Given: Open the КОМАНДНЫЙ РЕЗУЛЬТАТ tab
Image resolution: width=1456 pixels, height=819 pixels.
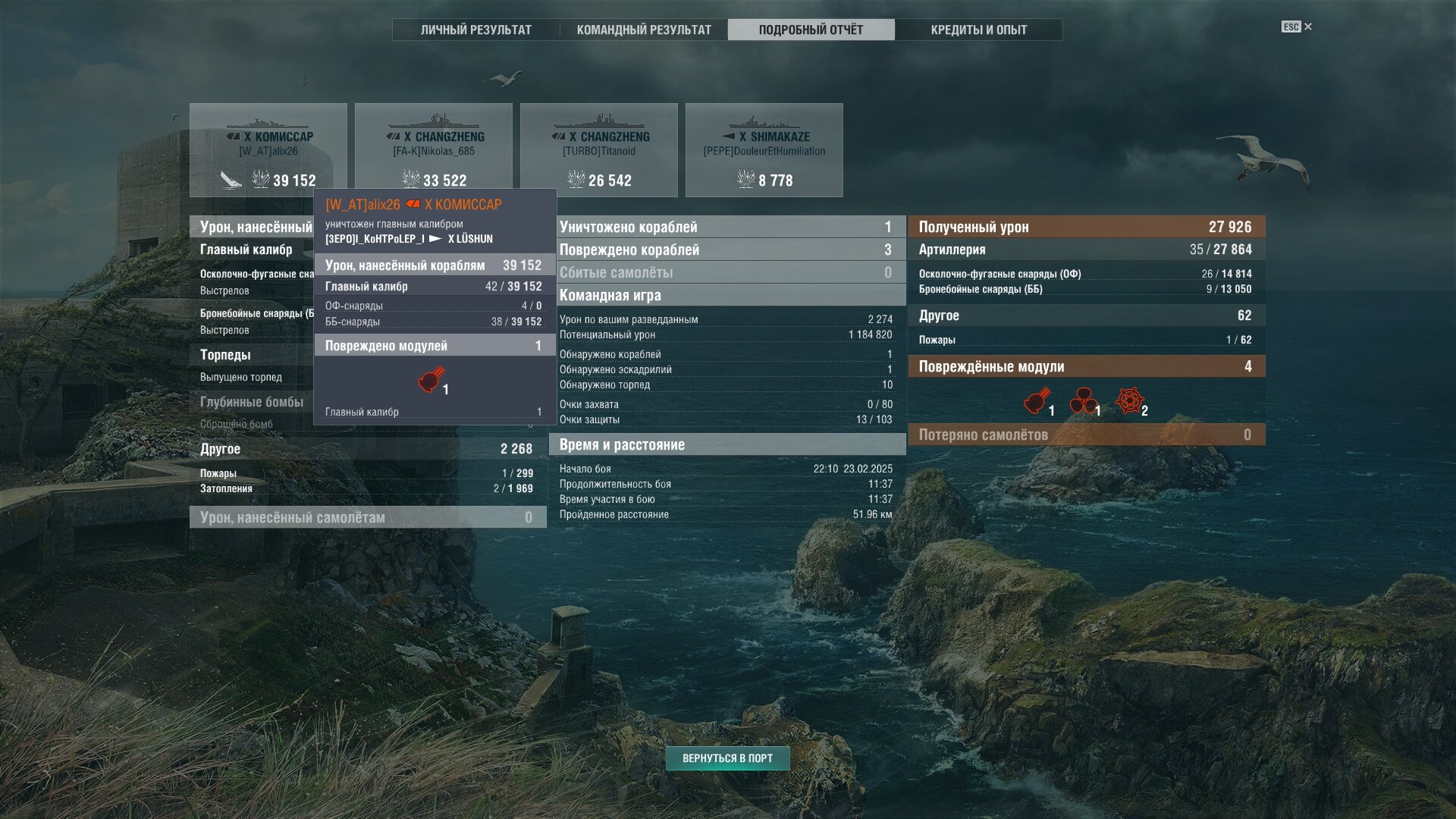Looking at the screenshot, I should (644, 30).
